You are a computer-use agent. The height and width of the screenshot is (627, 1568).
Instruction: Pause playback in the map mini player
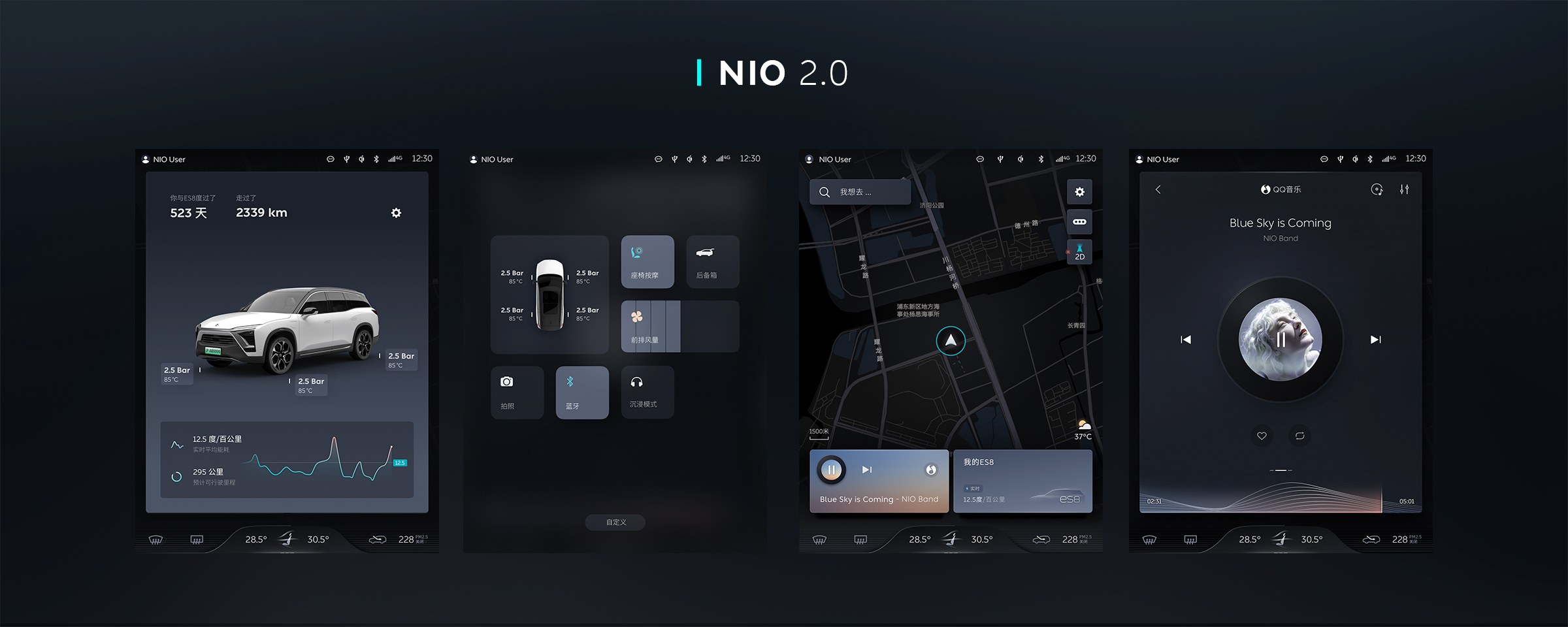[x=832, y=470]
